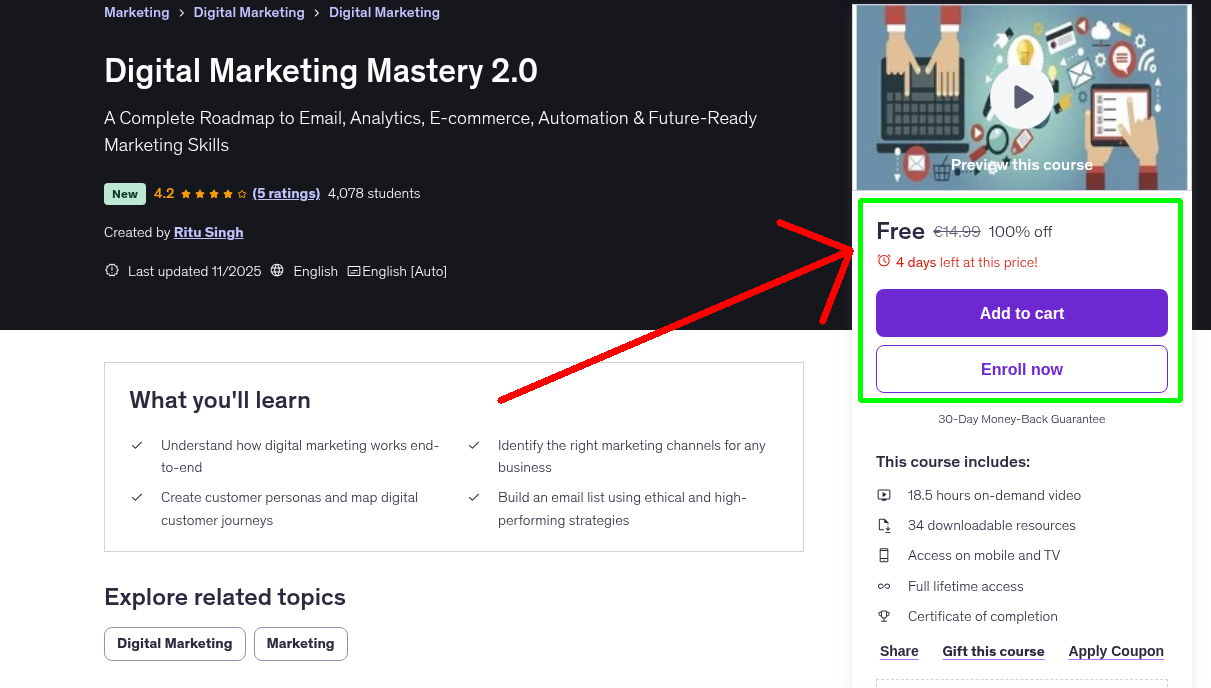The image size is (1211, 688).
Task: Open instructor Ritu Singh's profile
Action: pos(208,232)
